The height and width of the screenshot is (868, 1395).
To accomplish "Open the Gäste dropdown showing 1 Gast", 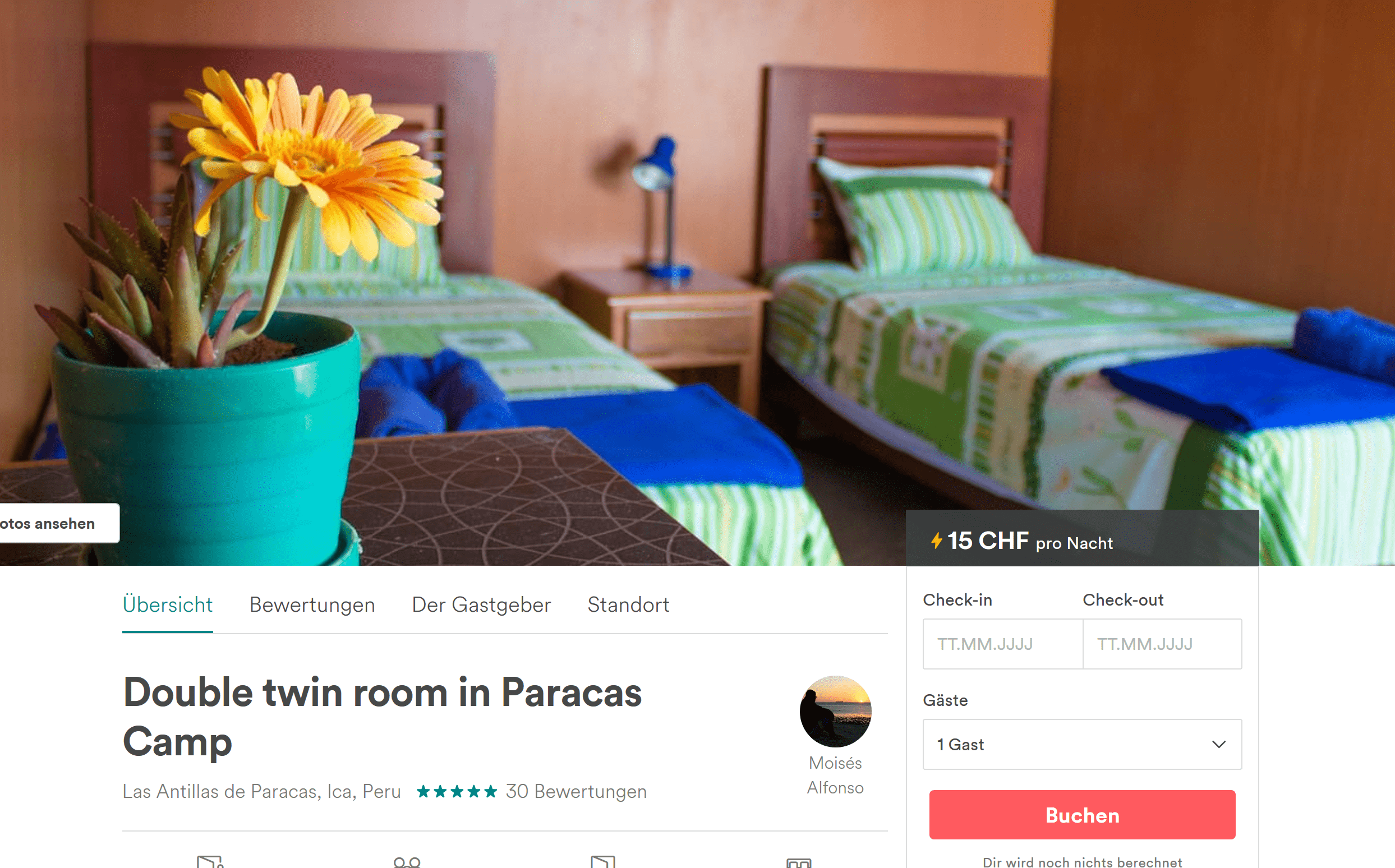I will (1082, 744).
